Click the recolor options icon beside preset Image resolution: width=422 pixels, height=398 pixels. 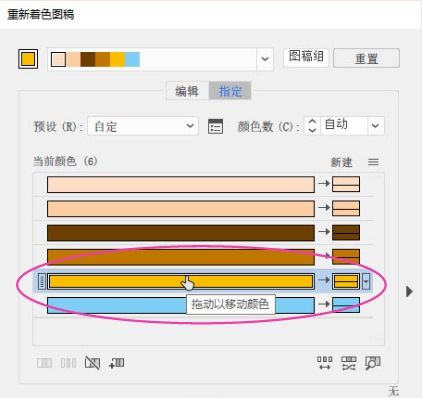[215, 126]
